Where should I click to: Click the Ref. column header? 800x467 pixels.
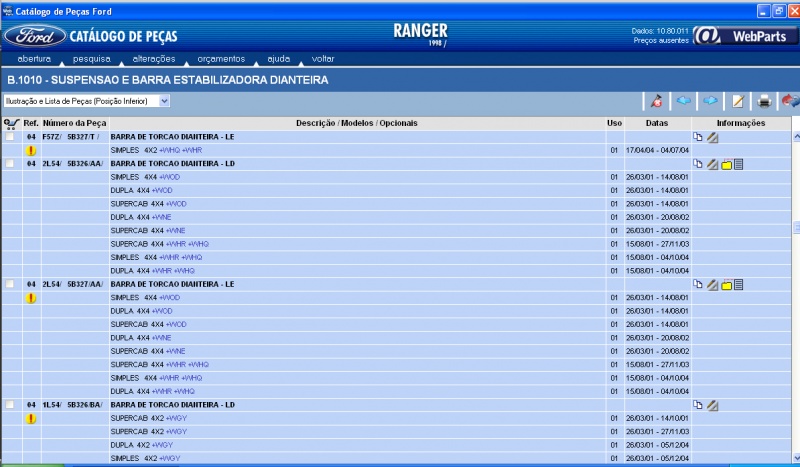coord(31,123)
